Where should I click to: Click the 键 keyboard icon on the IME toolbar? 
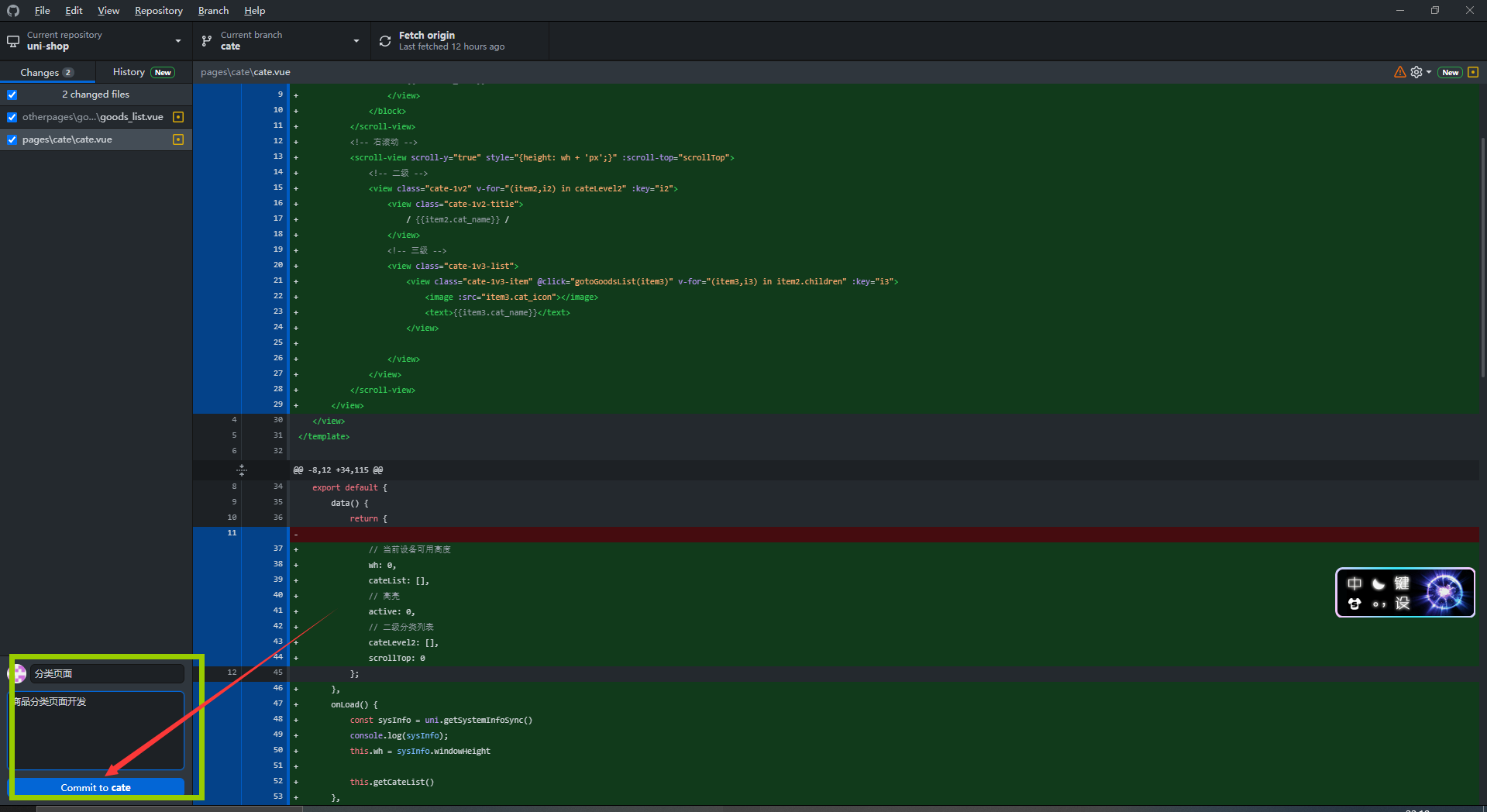1402,583
